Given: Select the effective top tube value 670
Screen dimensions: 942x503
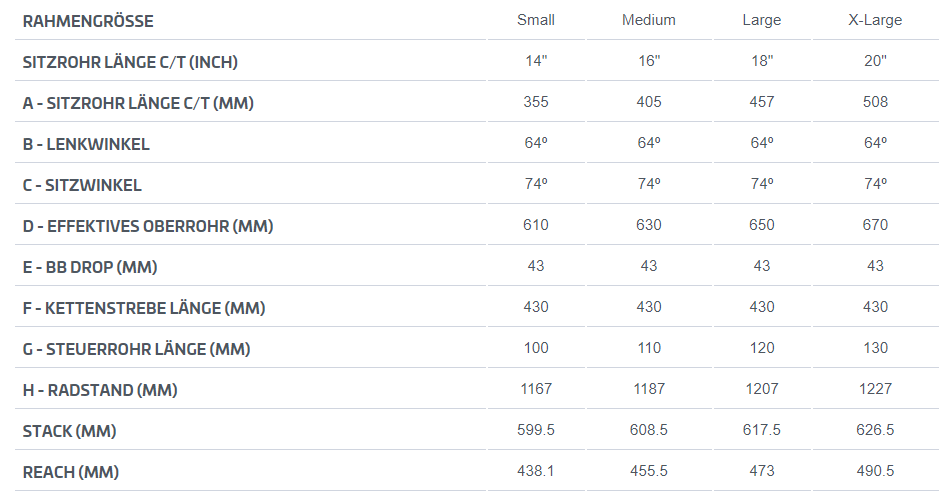Looking at the screenshot, I should point(875,225).
